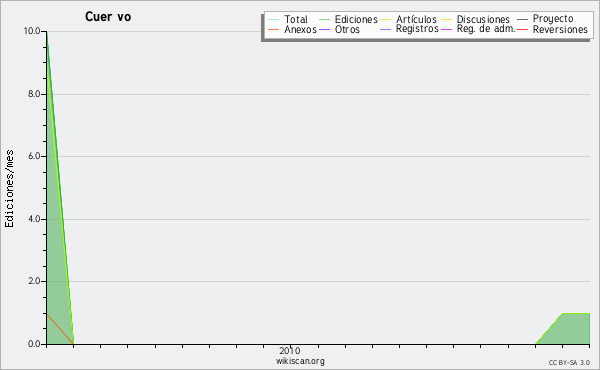Click the Registros legend label
The width and height of the screenshot is (600, 370).
pos(417,29)
